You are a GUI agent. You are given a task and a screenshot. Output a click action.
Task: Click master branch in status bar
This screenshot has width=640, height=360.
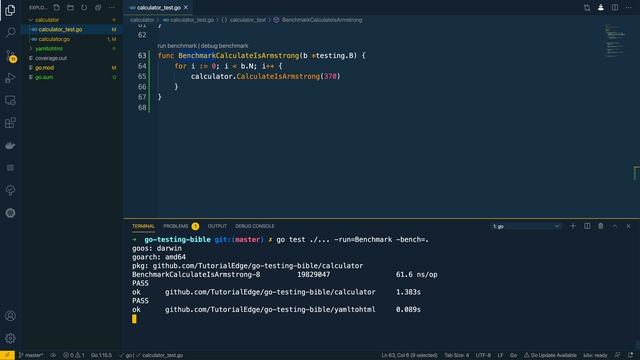pos(31,355)
